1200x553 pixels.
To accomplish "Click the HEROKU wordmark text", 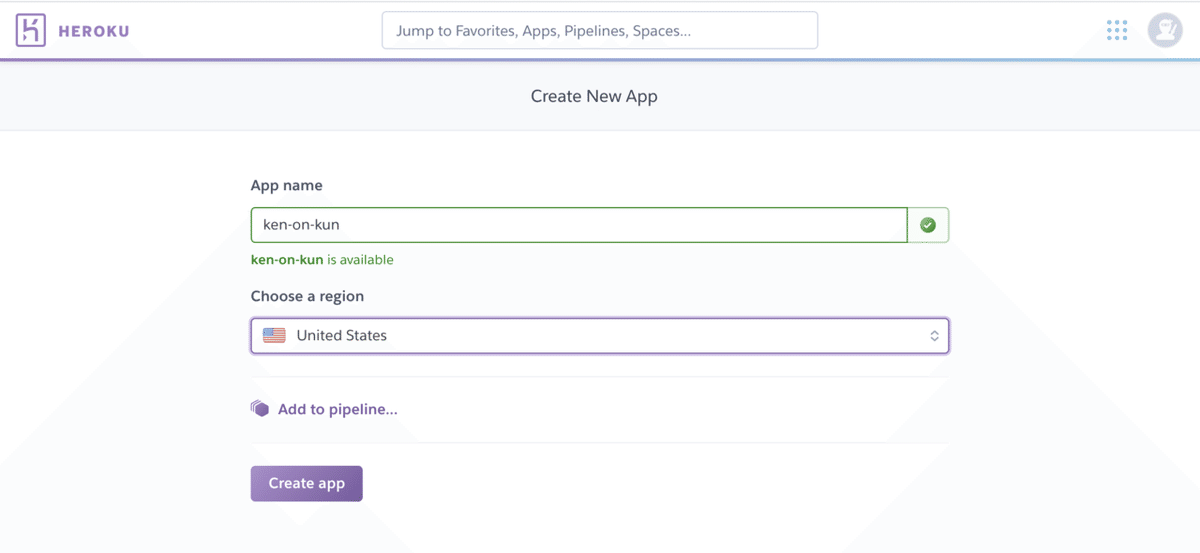I will 93,31.
